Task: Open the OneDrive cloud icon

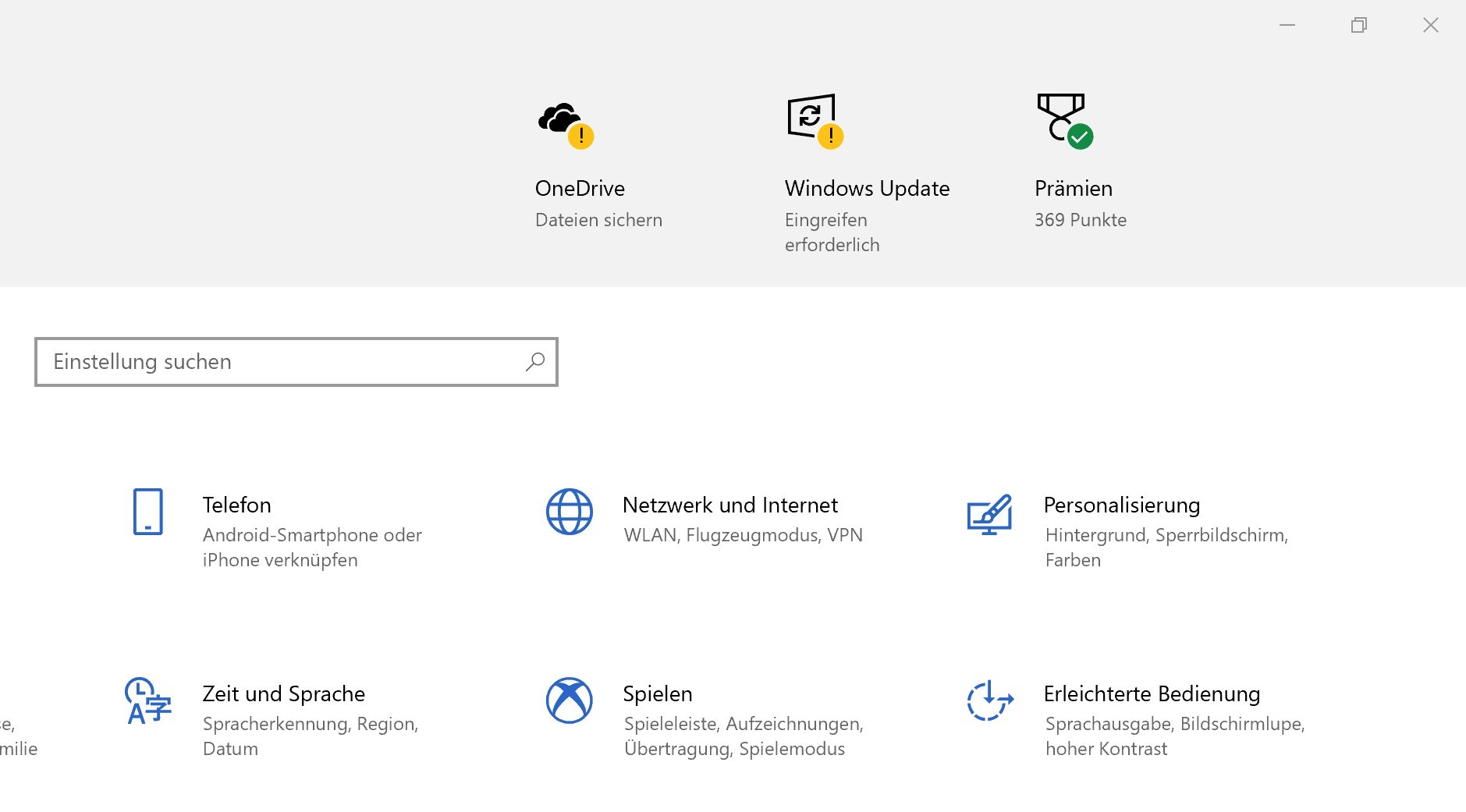Action: (x=566, y=125)
